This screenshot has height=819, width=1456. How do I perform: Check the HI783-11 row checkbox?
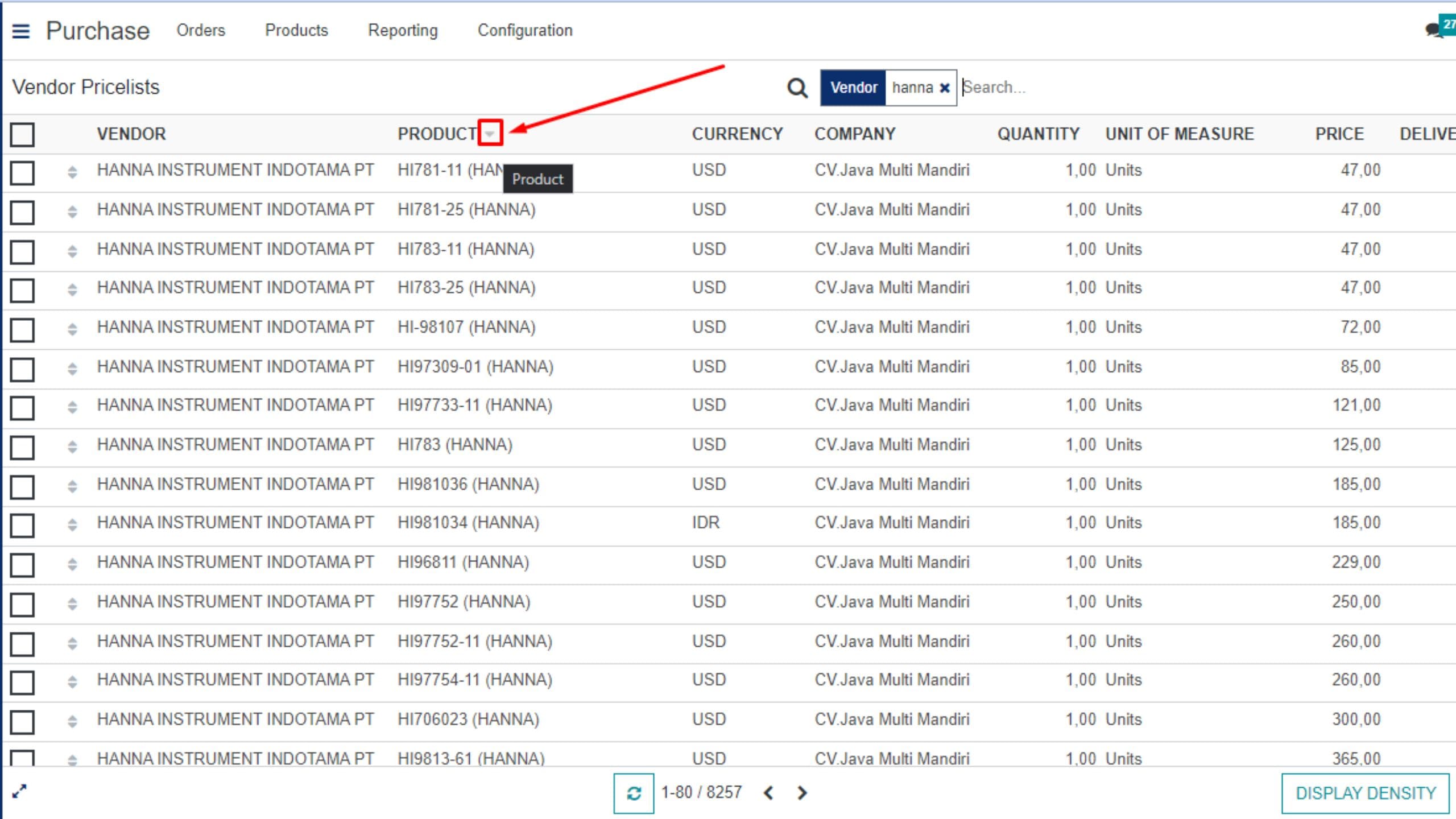[x=22, y=252]
